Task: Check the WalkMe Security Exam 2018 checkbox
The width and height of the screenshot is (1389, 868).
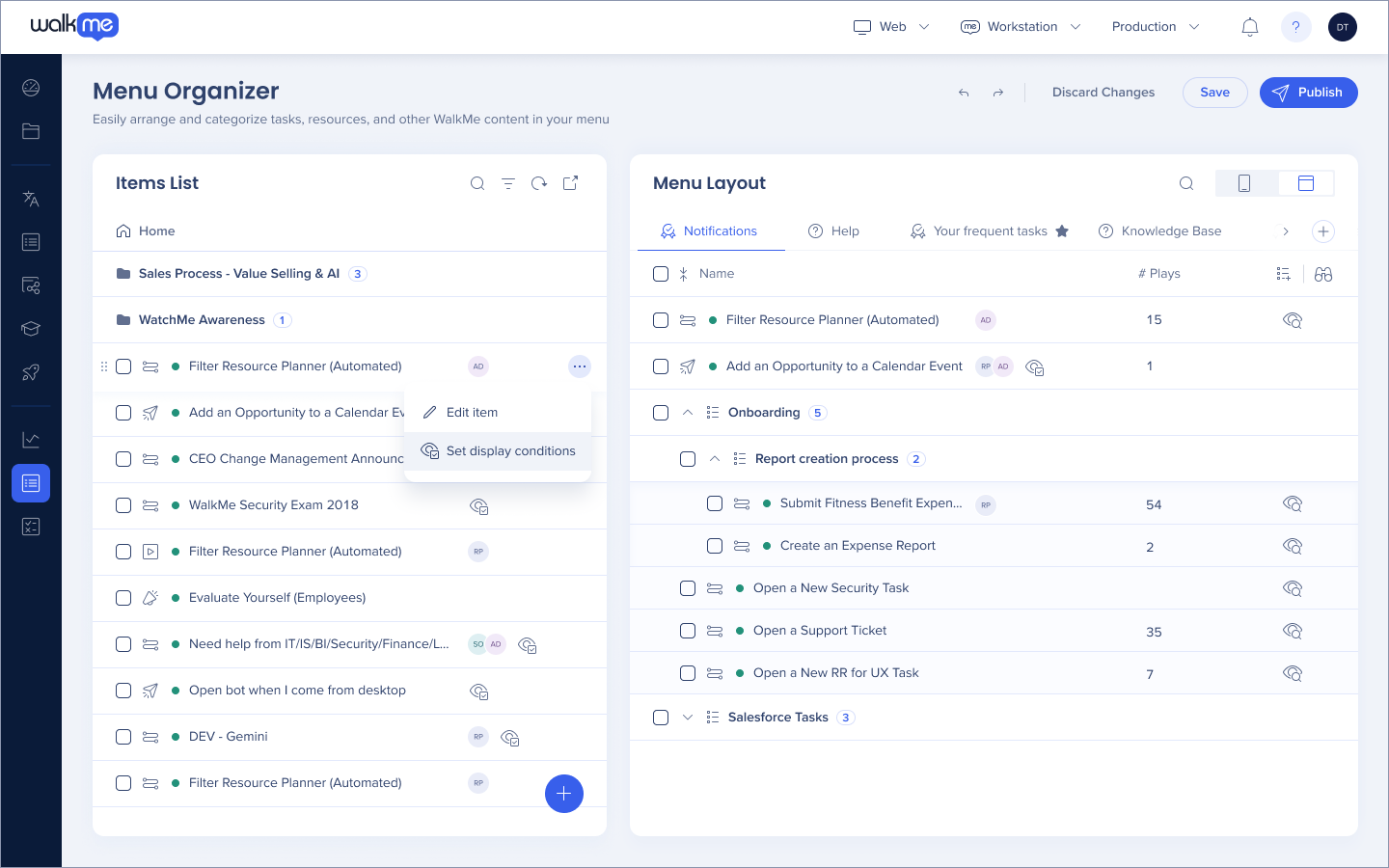Action: click(123, 505)
